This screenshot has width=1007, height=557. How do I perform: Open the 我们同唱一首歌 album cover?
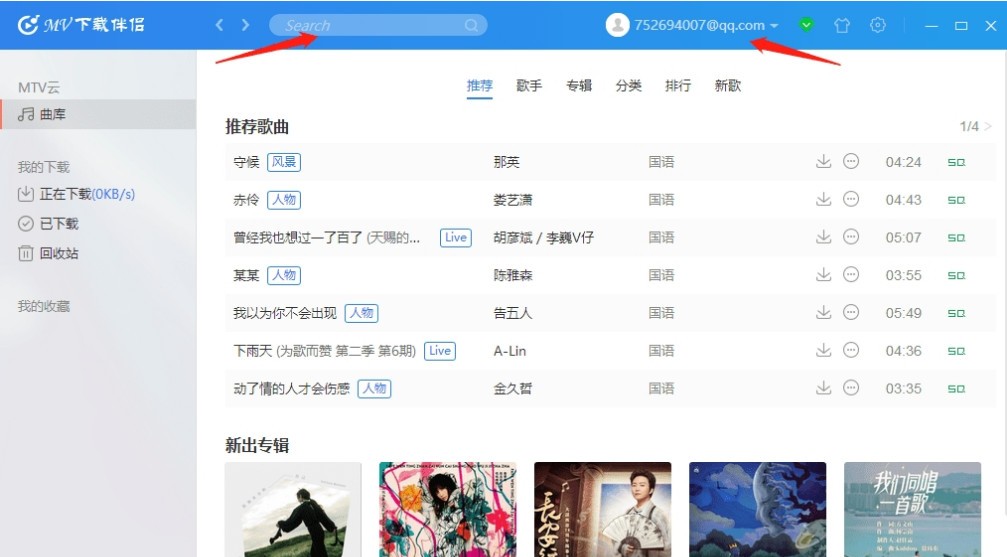point(912,509)
